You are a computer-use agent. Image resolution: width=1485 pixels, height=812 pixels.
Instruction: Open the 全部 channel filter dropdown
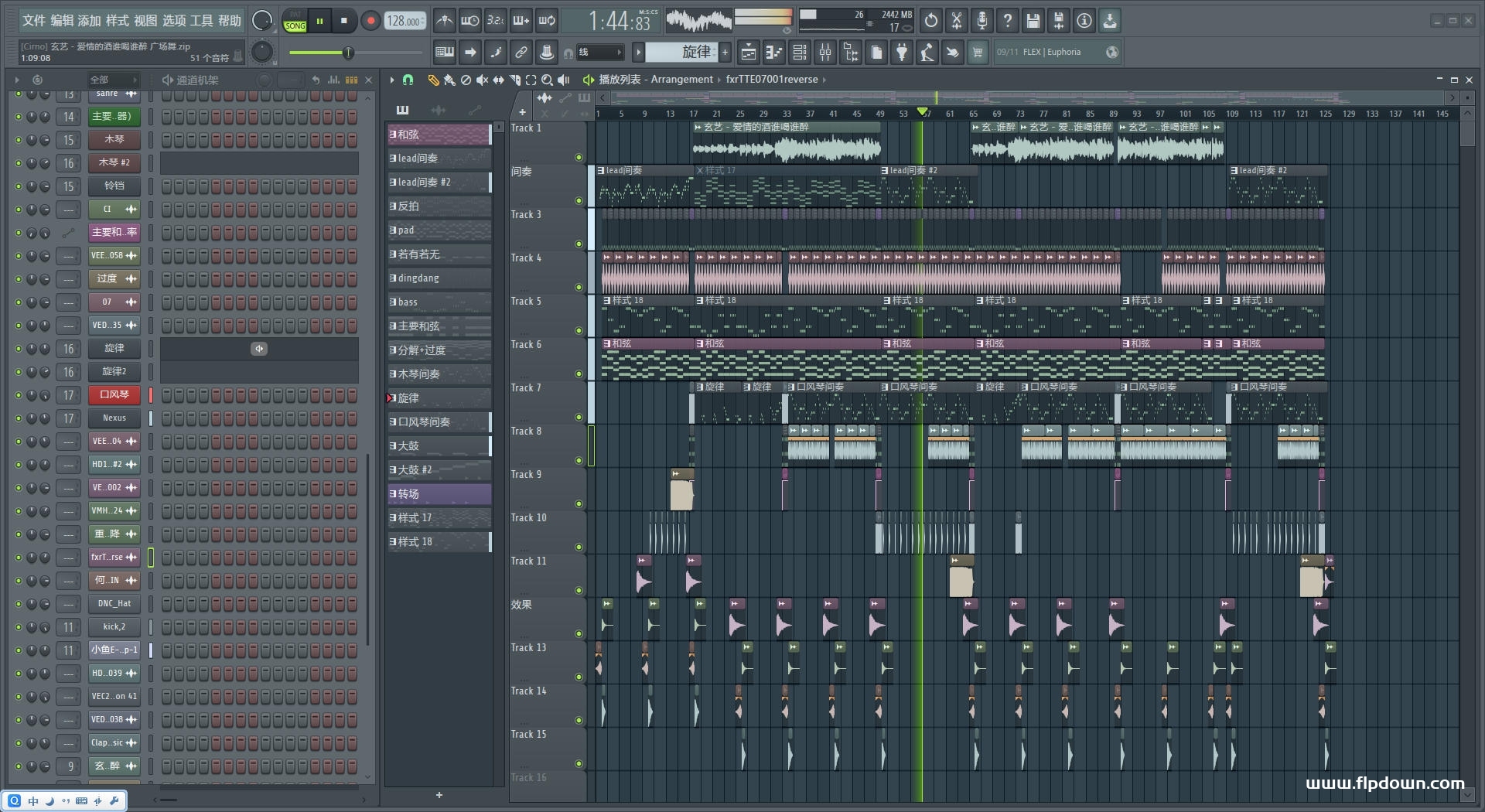coord(112,80)
